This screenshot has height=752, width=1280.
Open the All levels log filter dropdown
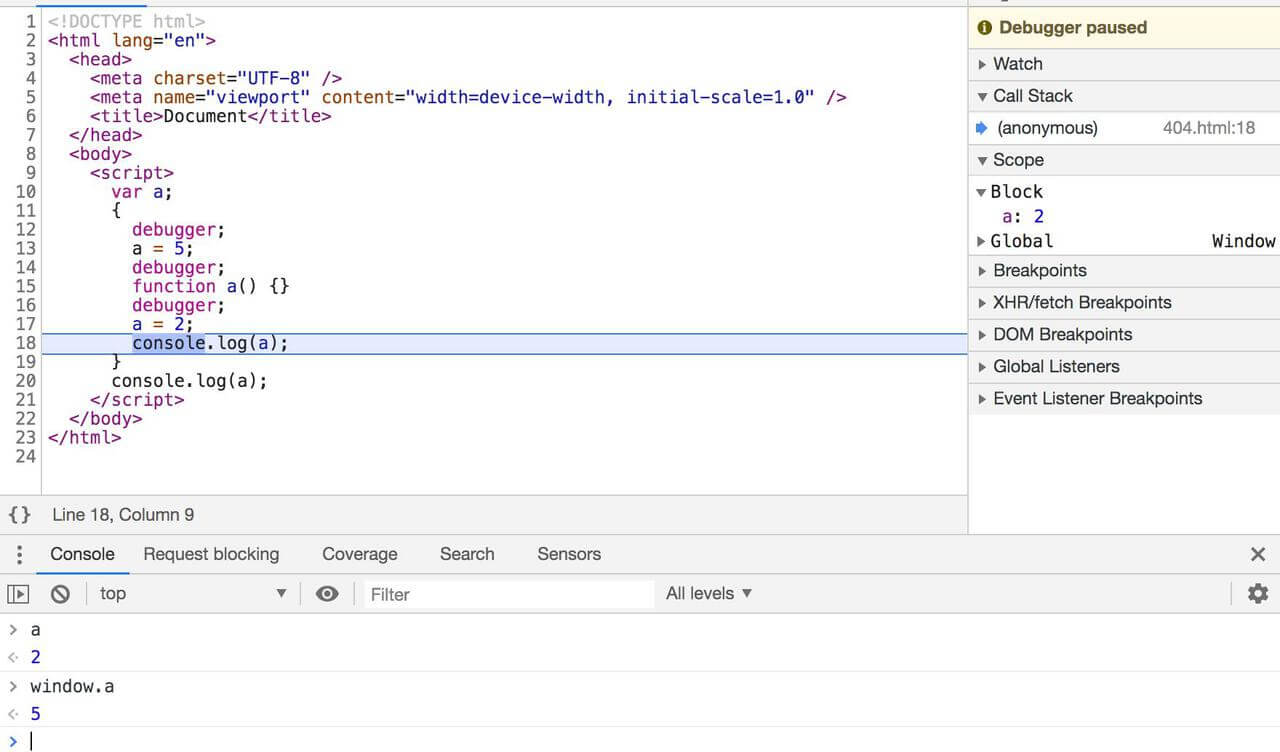coord(709,594)
